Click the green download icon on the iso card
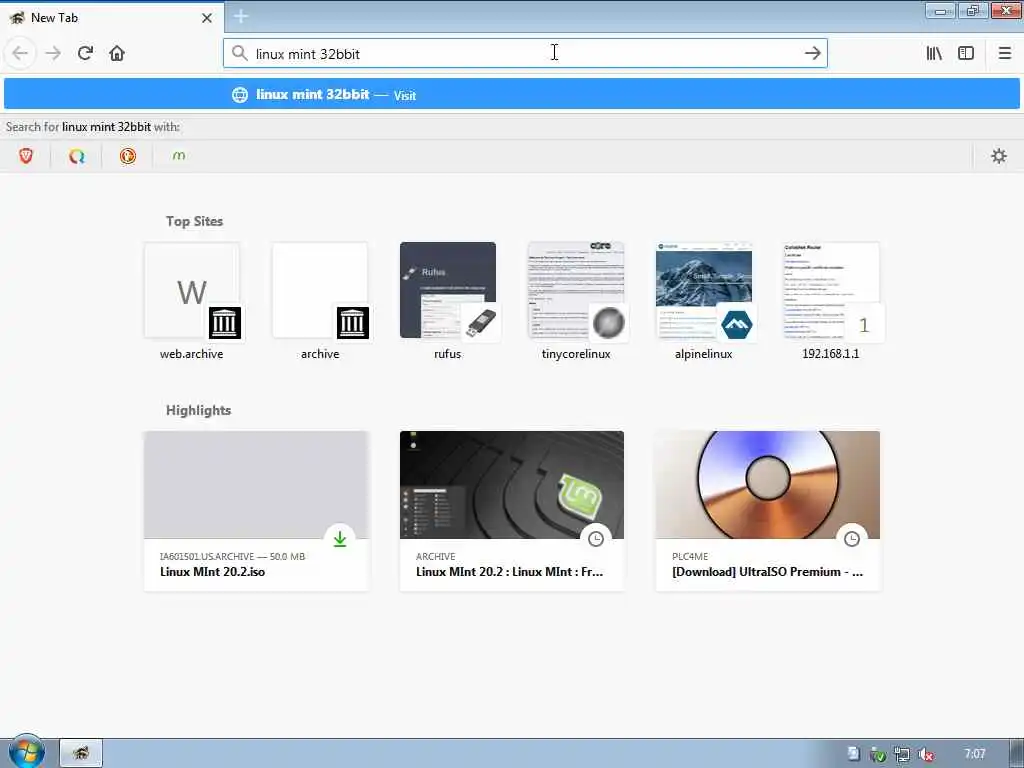Viewport: 1024px width, 768px height. (x=340, y=539)
